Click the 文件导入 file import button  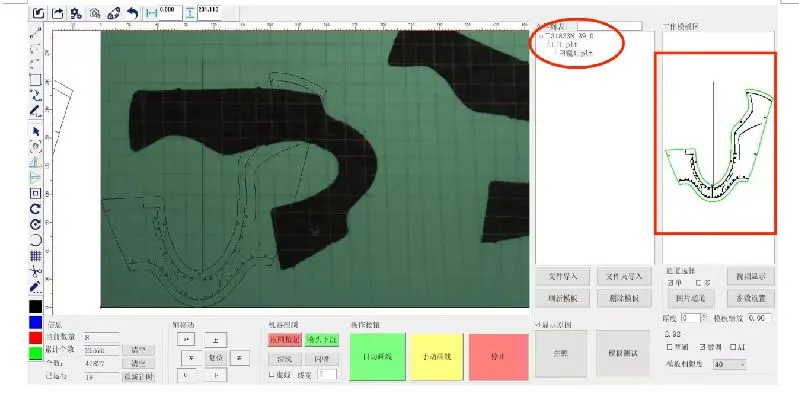pyautogui.click(x=563, y=277)
